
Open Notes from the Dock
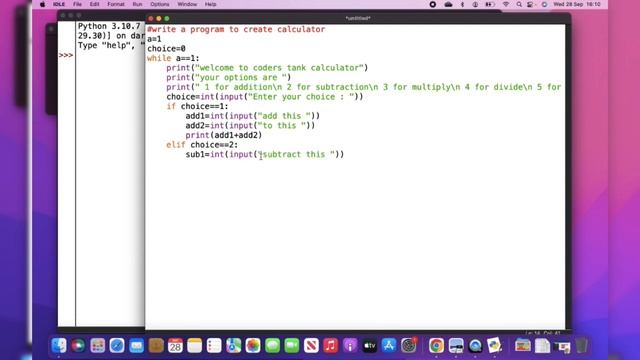195,346
